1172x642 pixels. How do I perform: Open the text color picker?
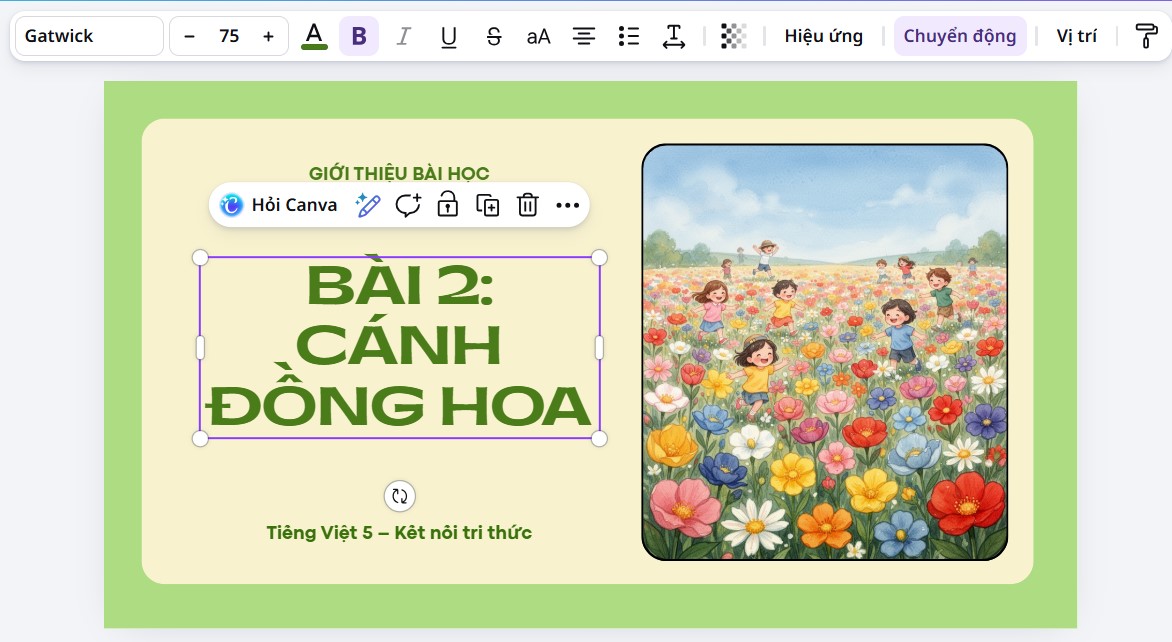click(x=314, y=36)
